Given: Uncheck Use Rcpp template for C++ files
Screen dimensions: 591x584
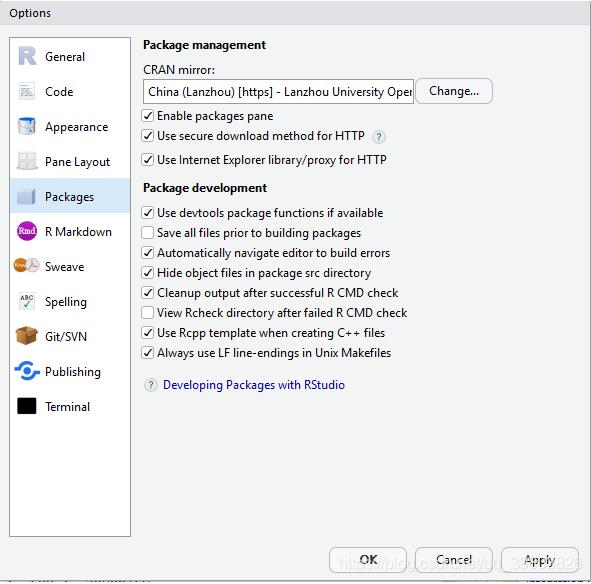Looking at the screenshot, I should tap(147, 333).
